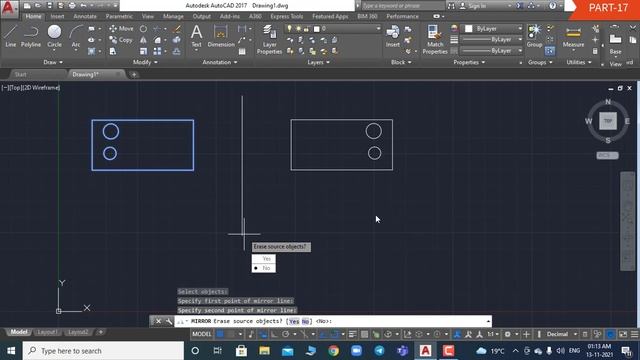Expand the Block panel
Viewport: 640px width, 360px height.
(401, 62)
